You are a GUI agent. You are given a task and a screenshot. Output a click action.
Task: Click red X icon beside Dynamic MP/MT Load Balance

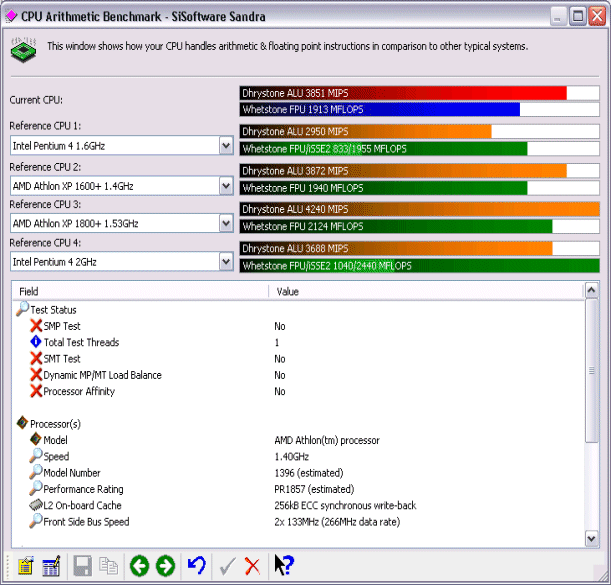36,375
